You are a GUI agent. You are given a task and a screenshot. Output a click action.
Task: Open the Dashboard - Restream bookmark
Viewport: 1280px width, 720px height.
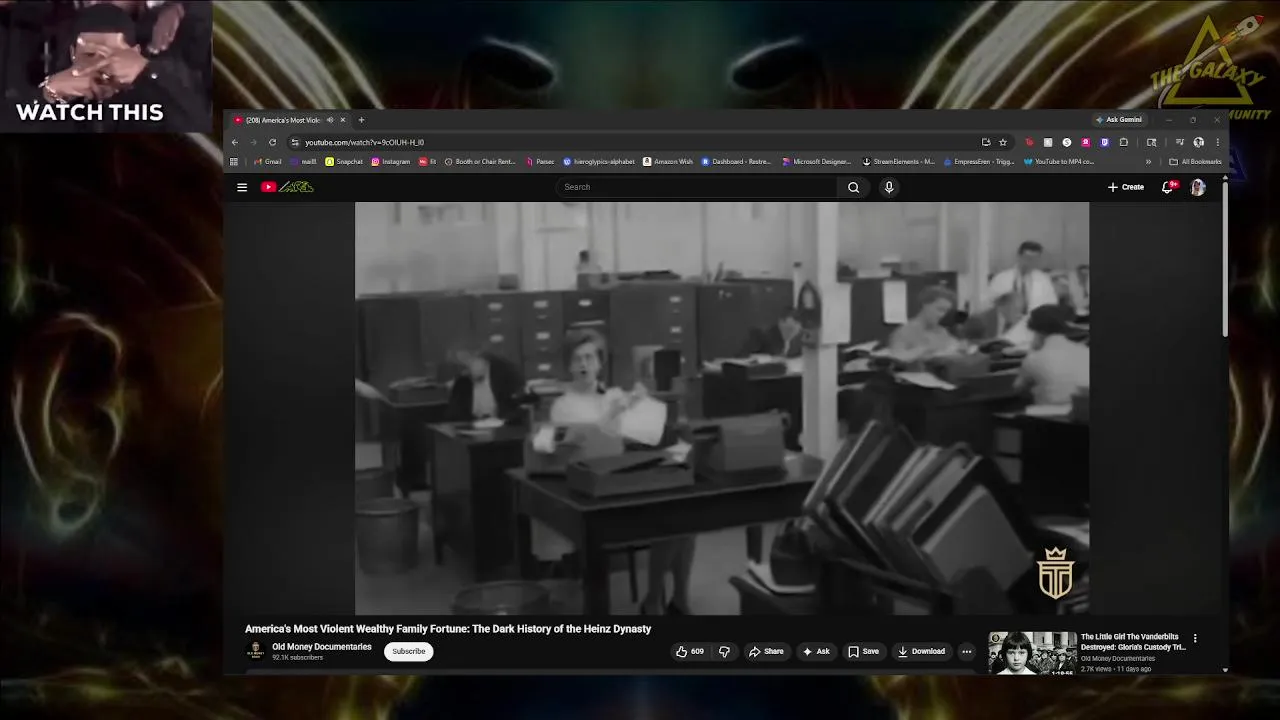735,161
